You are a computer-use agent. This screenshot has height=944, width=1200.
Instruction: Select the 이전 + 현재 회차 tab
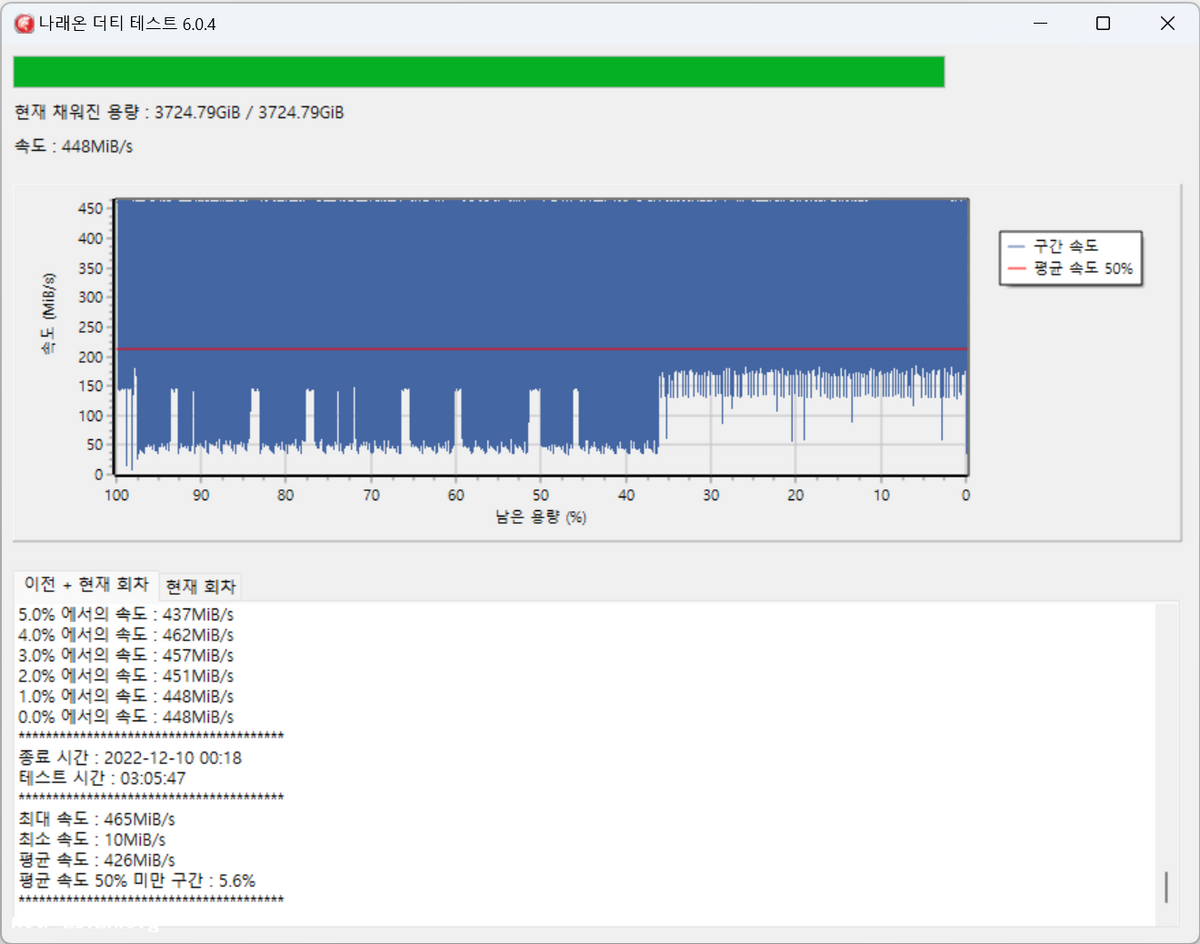pos(86,584)
